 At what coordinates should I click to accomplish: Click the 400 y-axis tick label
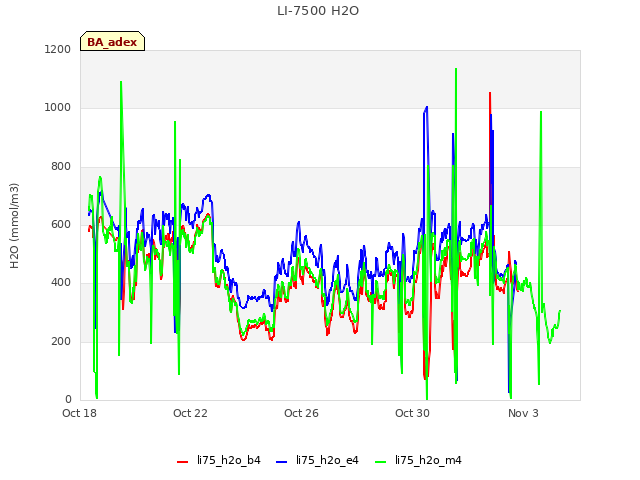61,283
